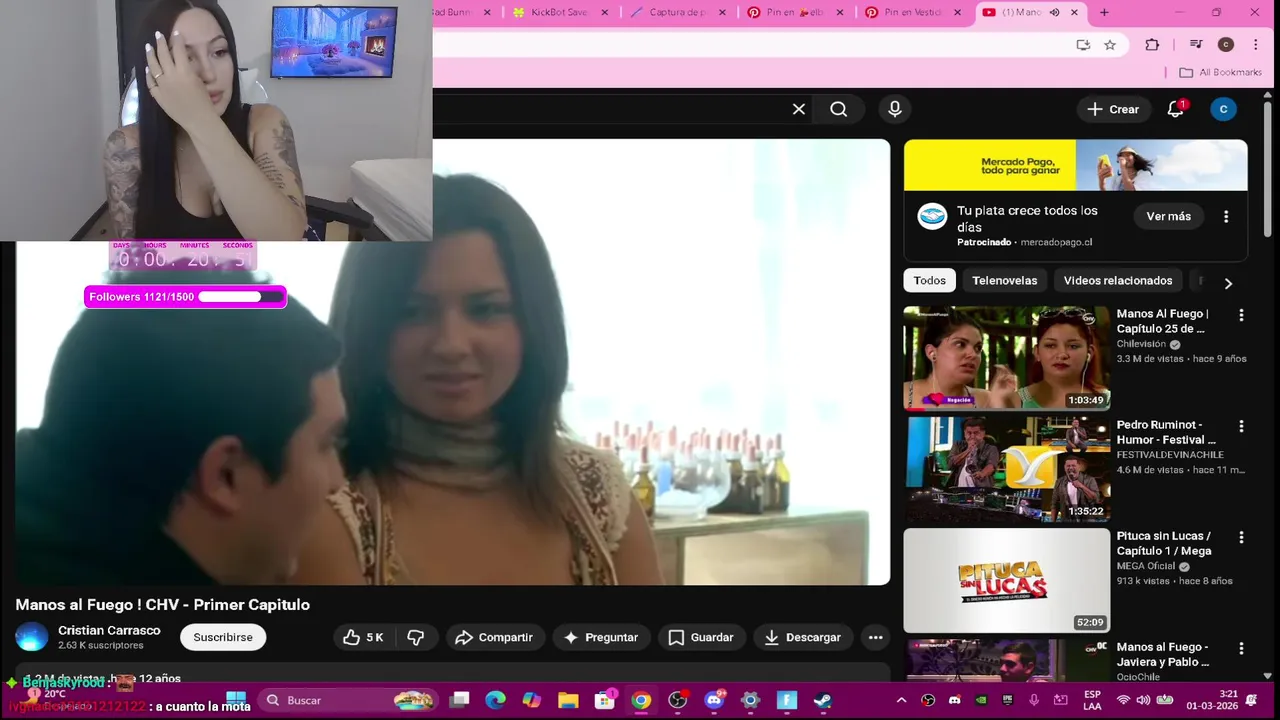Open Steam from the taskbar

pos(823,700)
